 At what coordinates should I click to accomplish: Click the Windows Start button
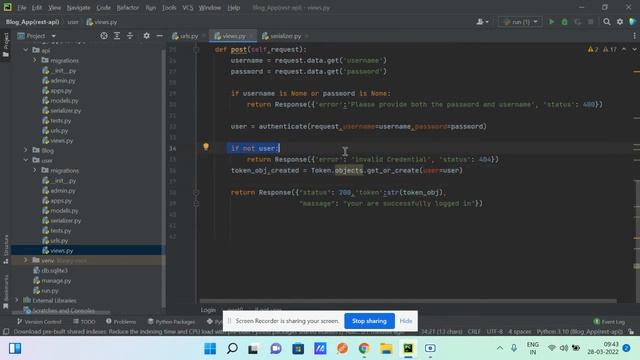point(210,349)
